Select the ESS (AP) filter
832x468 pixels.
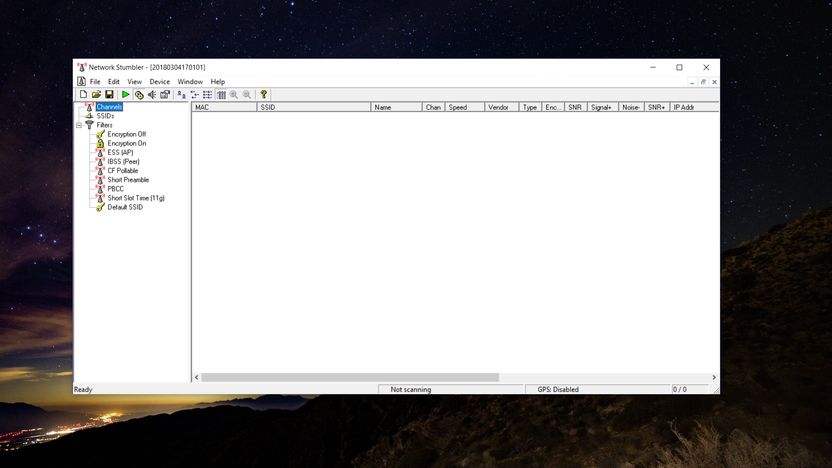(x=120, y=152)
